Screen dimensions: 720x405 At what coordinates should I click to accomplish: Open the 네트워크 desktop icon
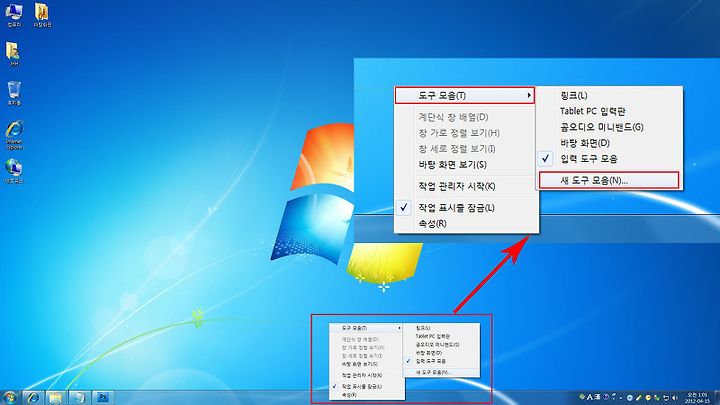[x=14, y=171]
